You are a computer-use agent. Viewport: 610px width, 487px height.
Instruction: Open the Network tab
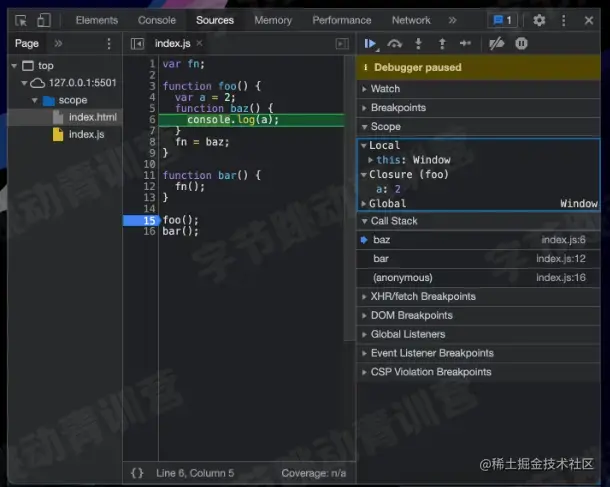[x=411, y=20]
